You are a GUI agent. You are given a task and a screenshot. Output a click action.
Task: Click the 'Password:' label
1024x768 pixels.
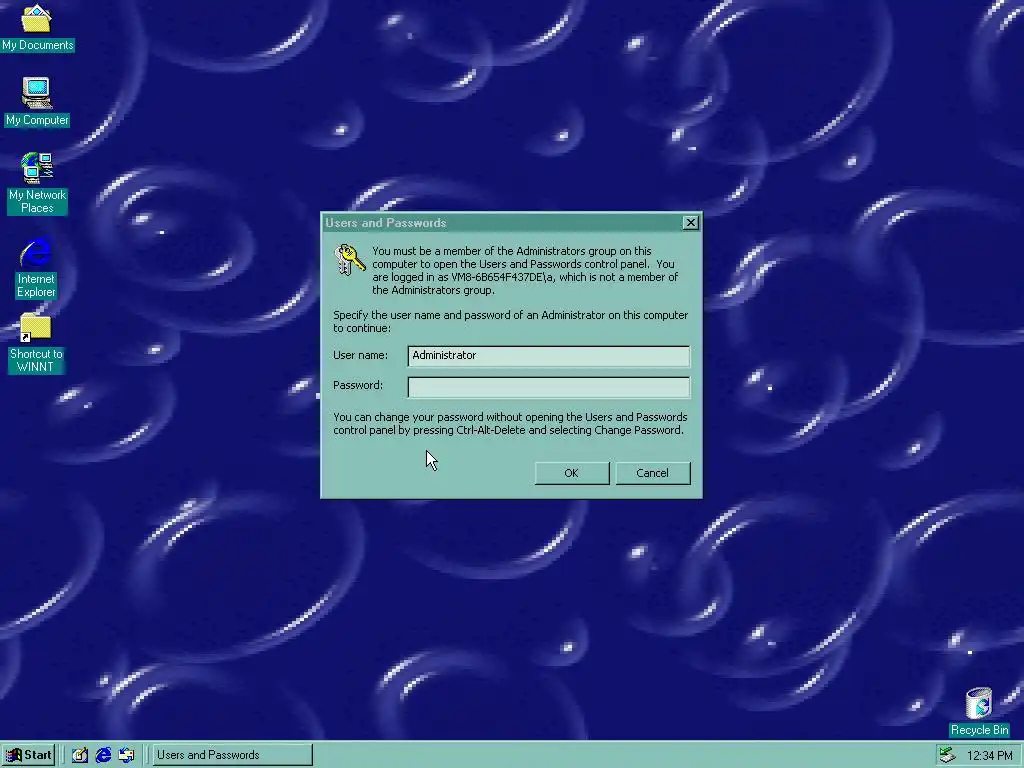click(x=358, y=385)
